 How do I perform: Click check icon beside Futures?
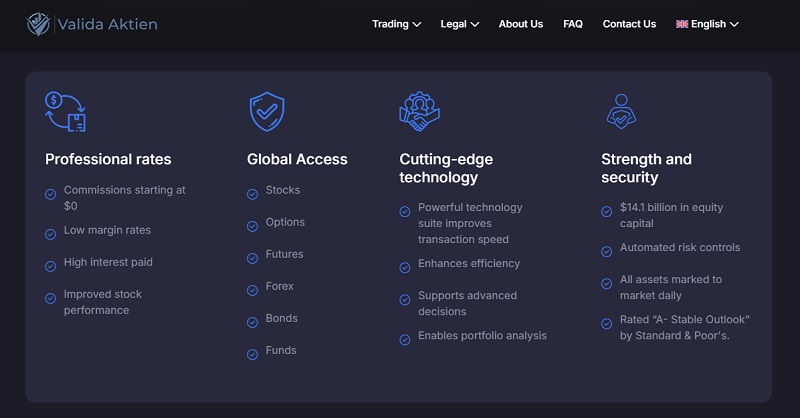(x=253, y=259)
